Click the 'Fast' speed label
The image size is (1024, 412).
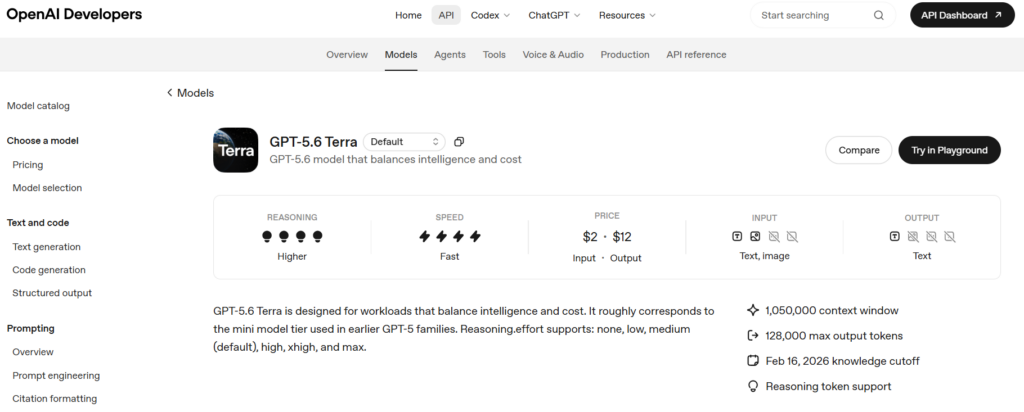(449, 257)
